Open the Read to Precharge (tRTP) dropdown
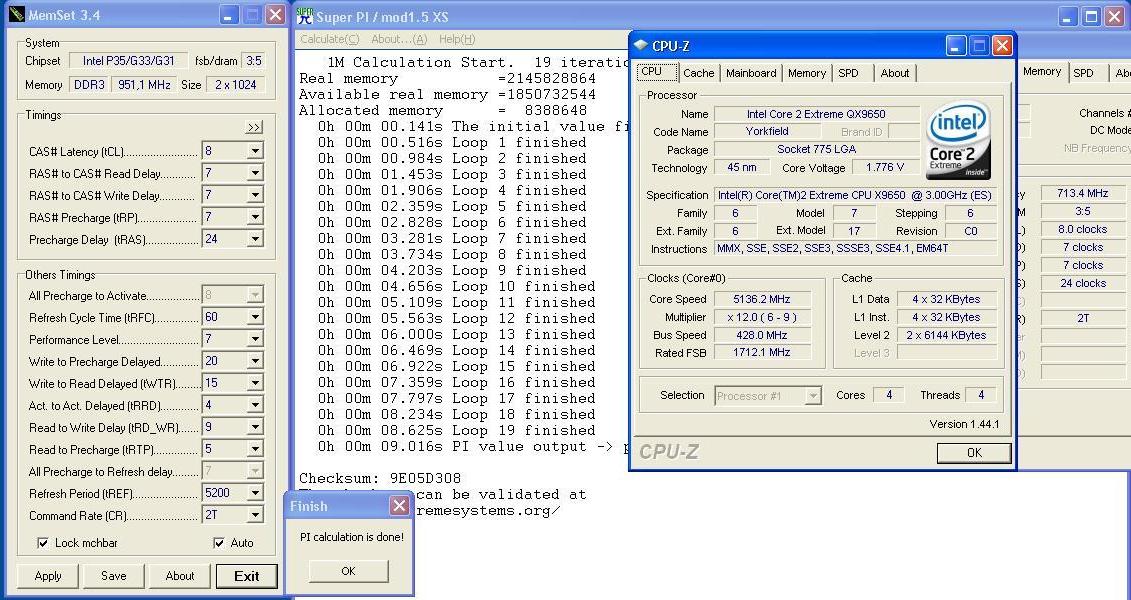1131x600 pixels. point(255,449)
